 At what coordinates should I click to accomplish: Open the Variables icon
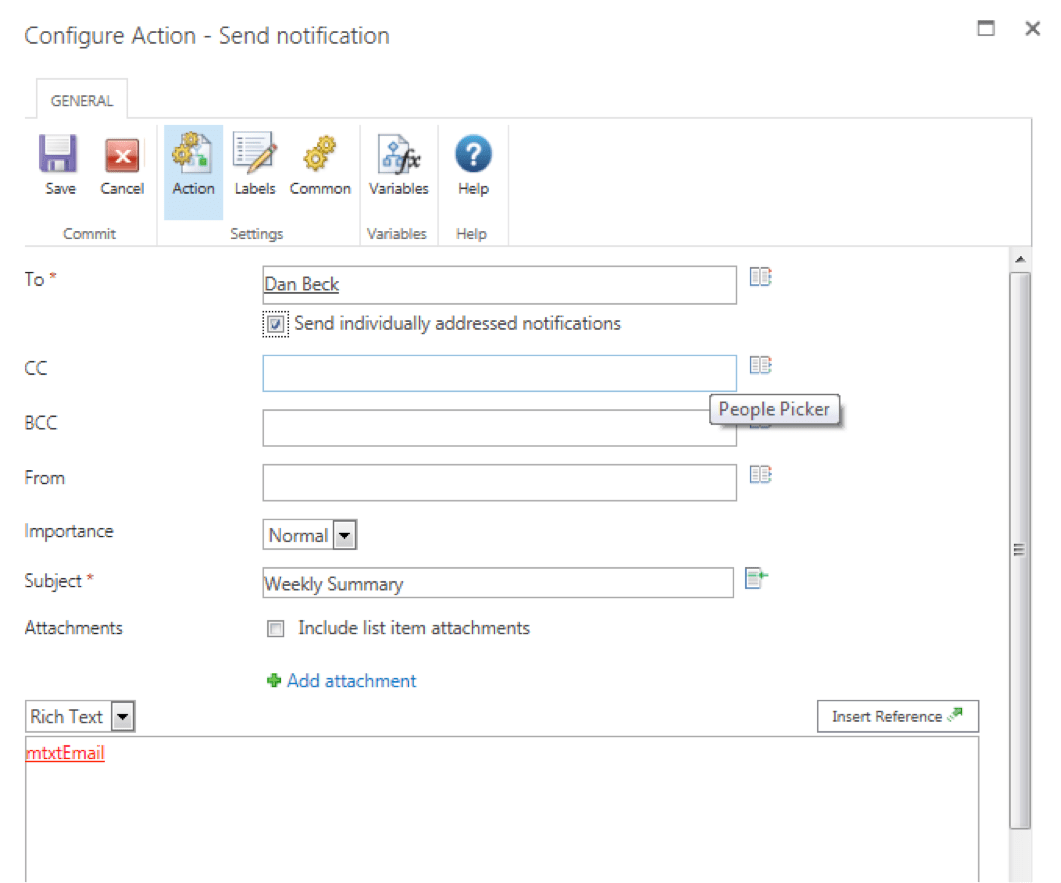tap(398, 156)
